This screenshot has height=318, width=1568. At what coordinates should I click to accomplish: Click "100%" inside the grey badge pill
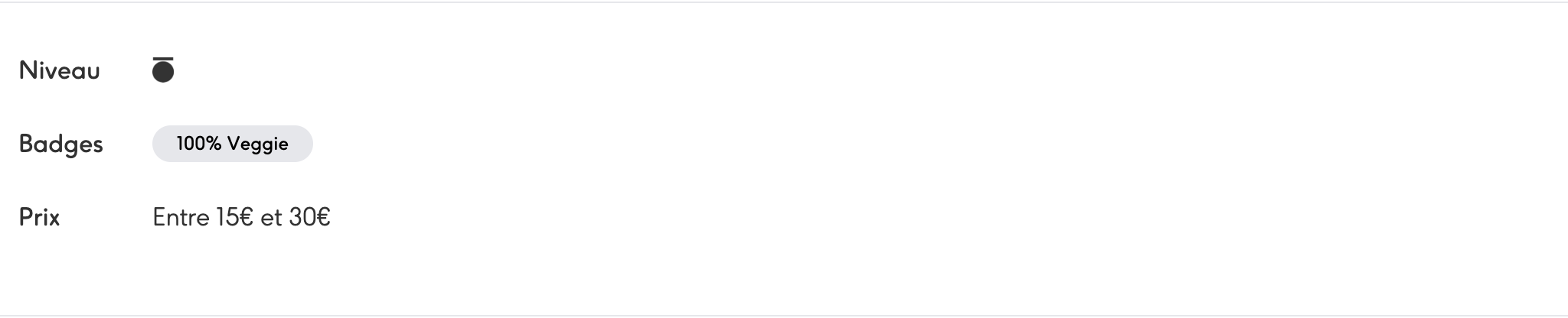pos(198,144)
